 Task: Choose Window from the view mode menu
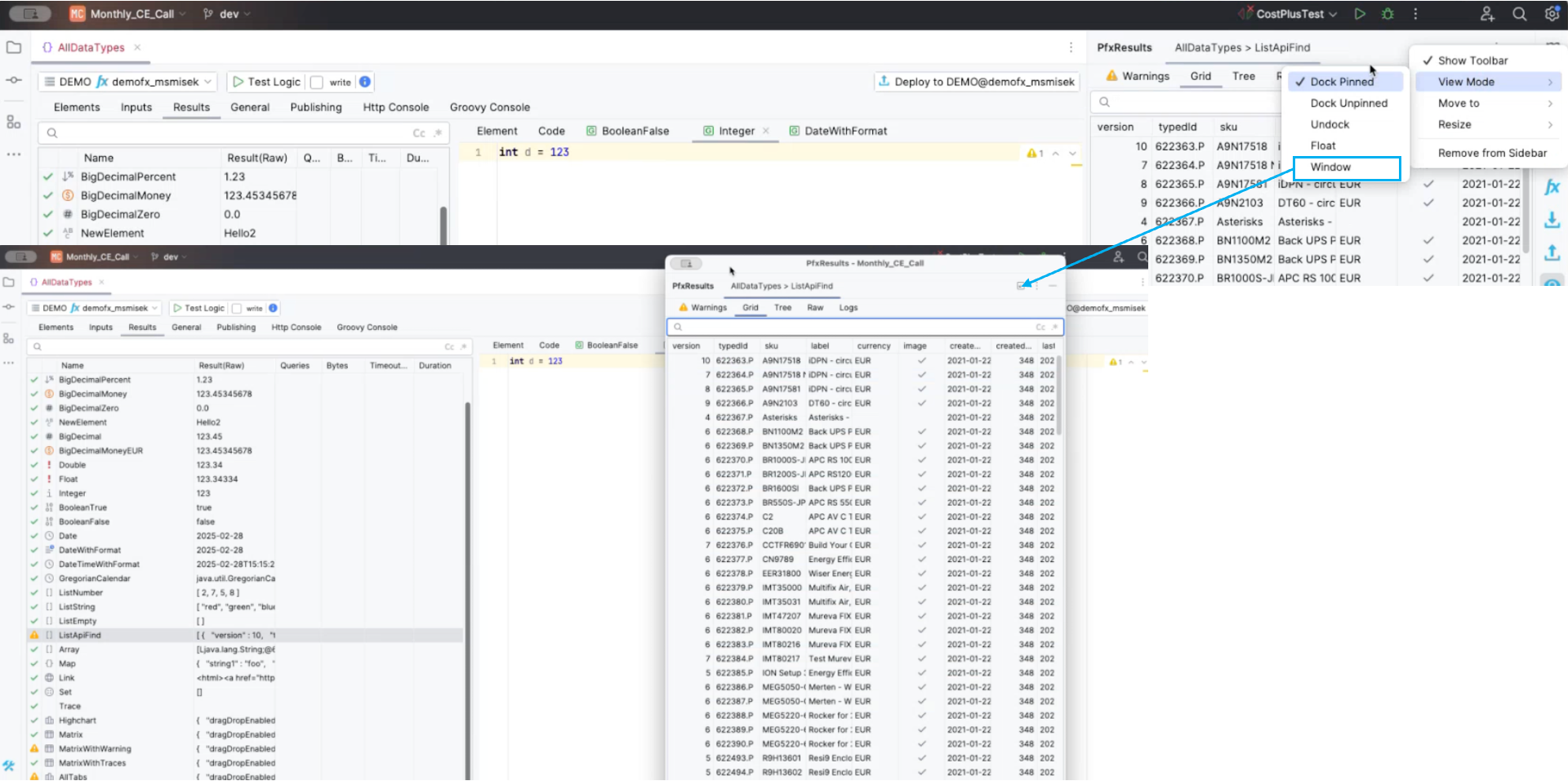(1330, 167)
